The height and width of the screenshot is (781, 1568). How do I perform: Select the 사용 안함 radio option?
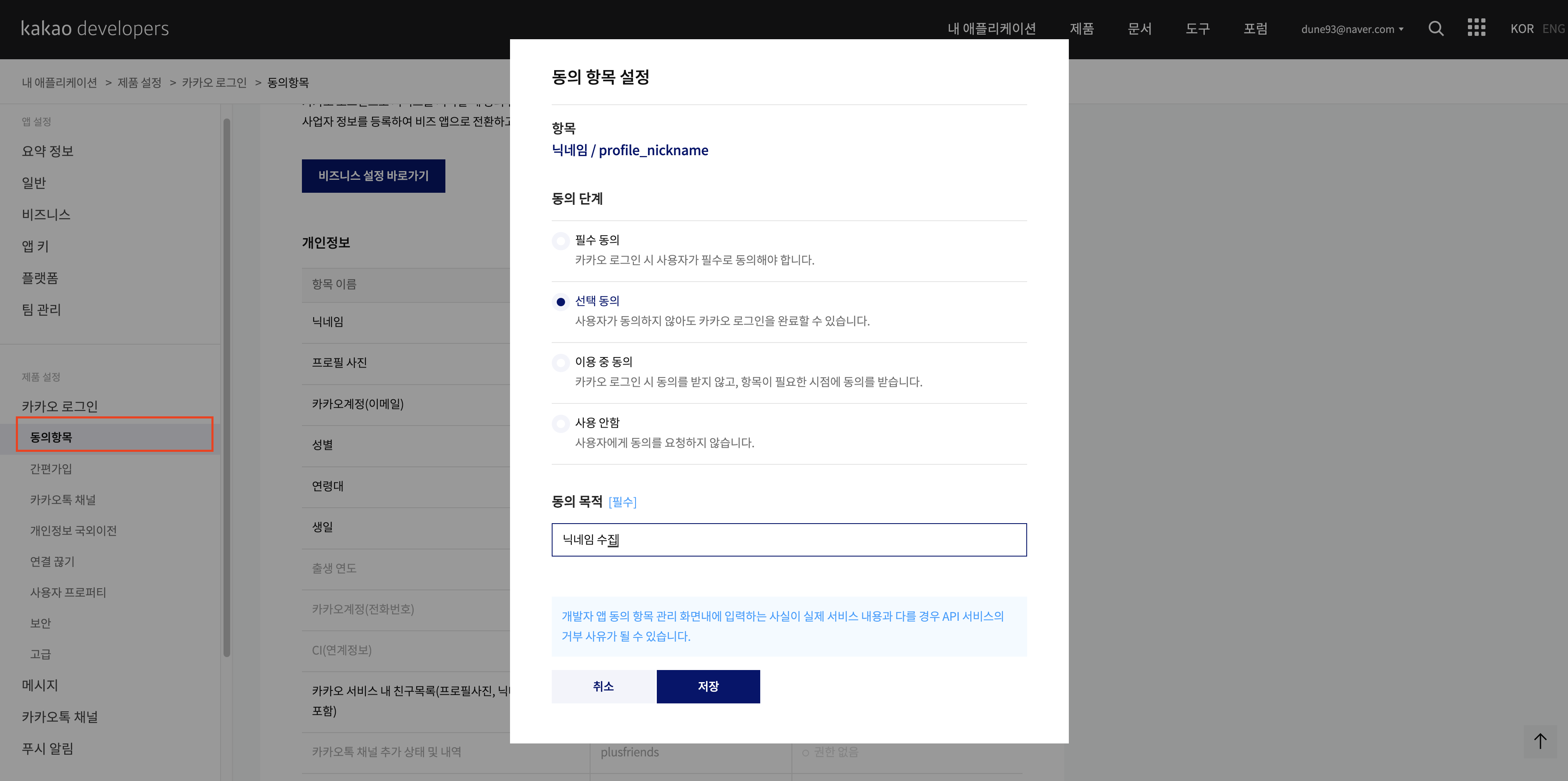pos(560,424)
